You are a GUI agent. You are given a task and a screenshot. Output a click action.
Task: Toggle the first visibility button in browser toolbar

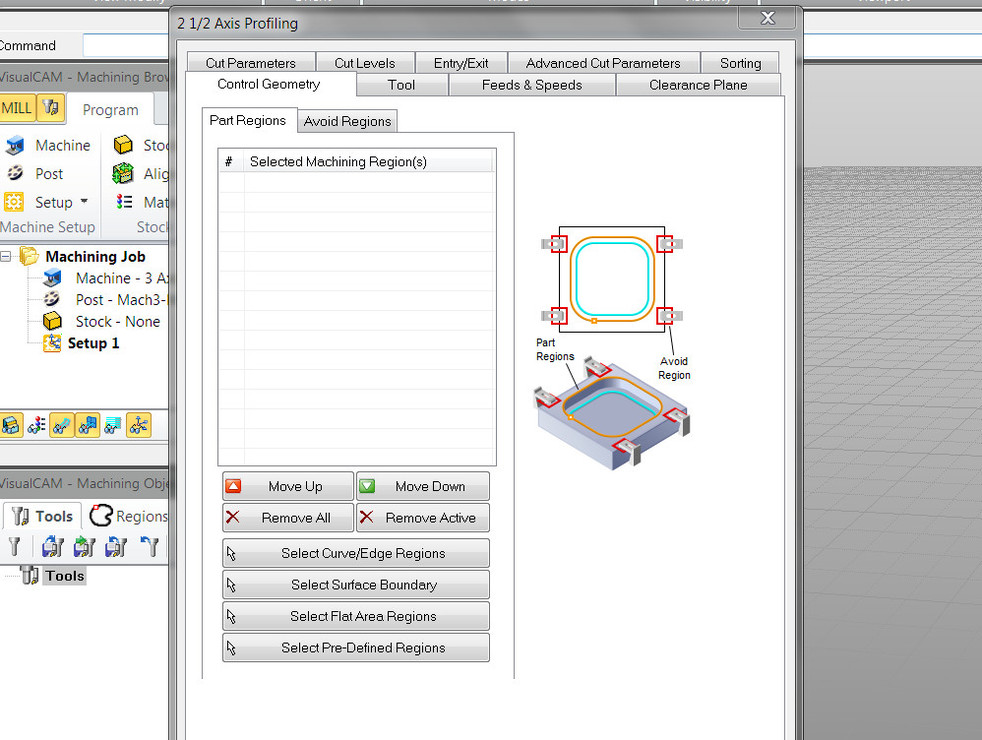tap(11, 425)
